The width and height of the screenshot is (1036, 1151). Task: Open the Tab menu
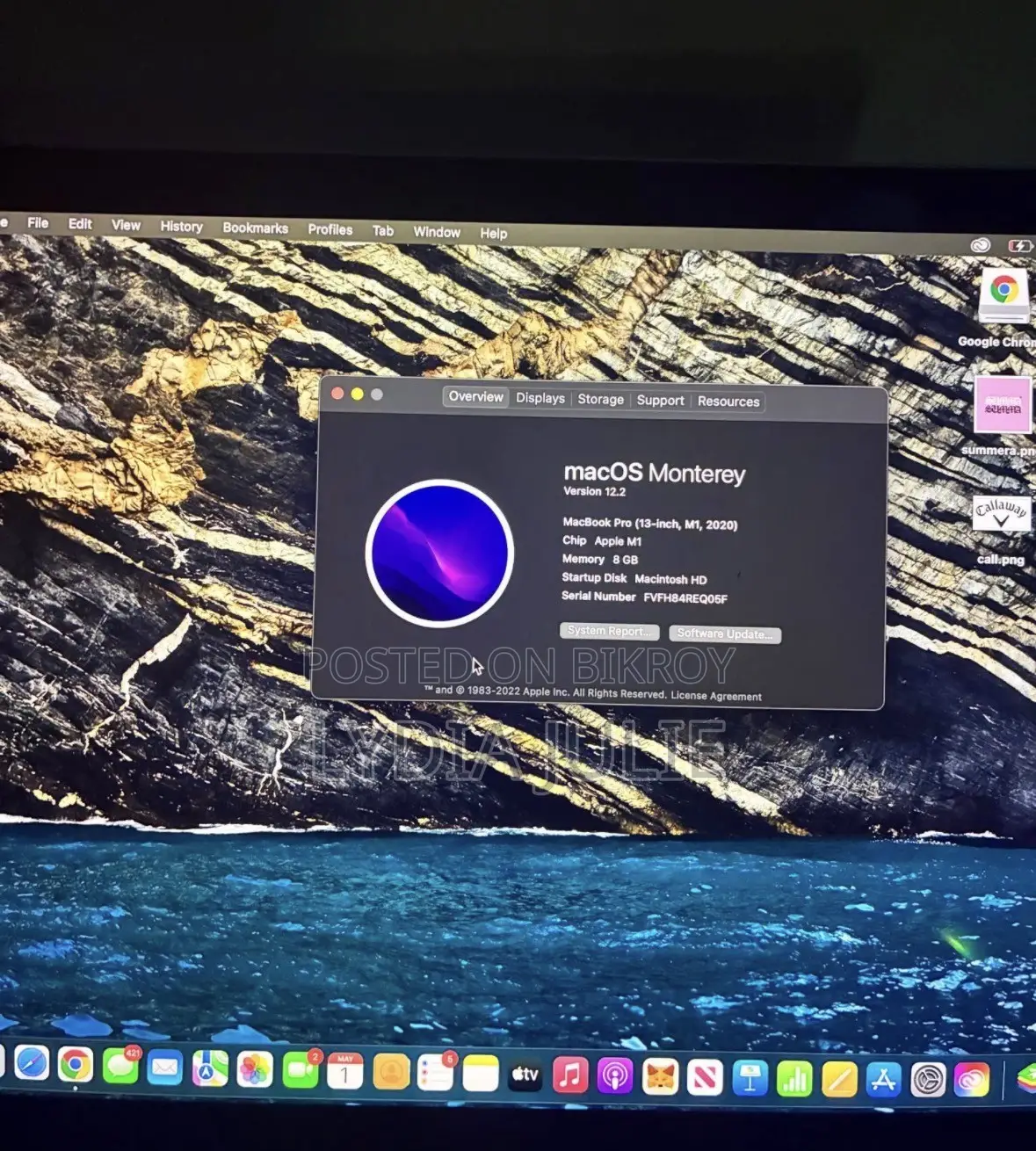pyautogui.click(x=382, y=230)
